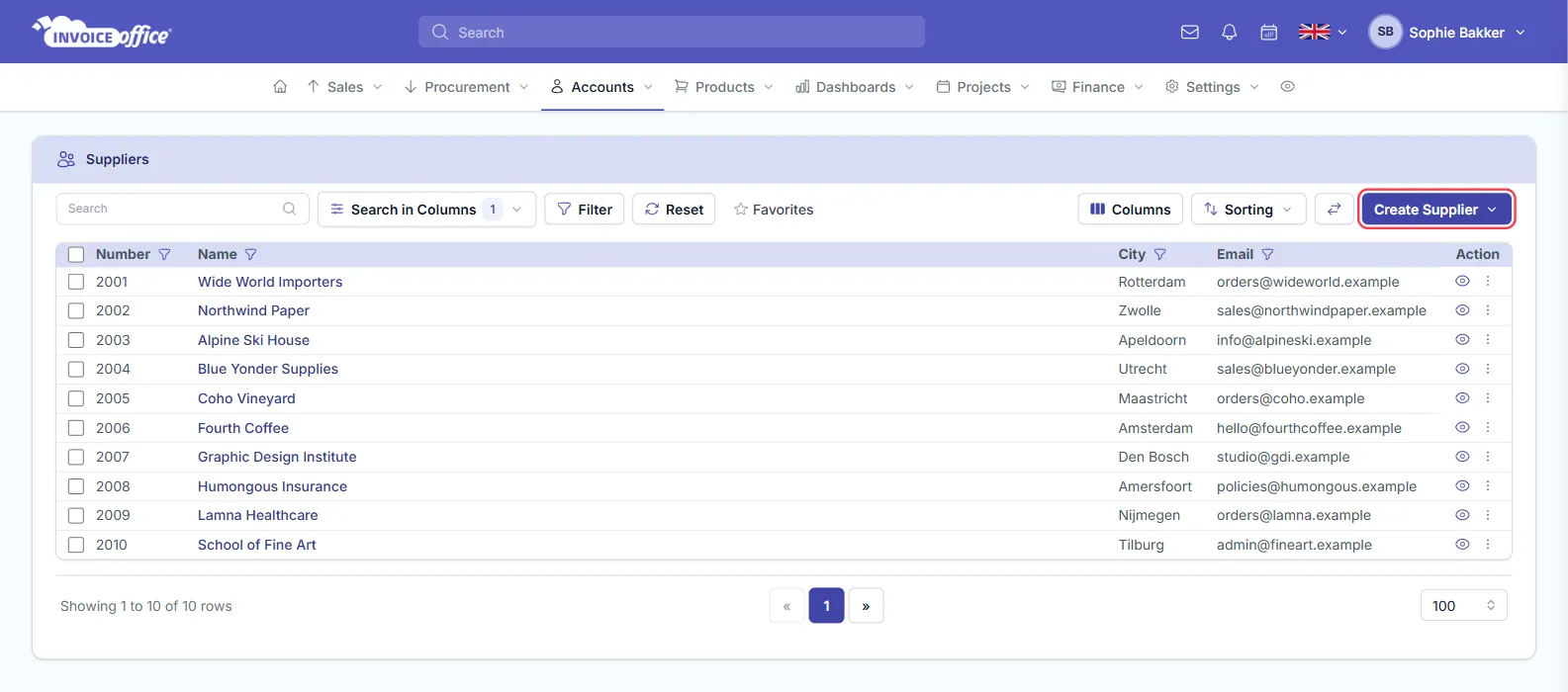Click the Name column filter icon
The width and height of the screenshot is (1568, 692).
click(x=250, y=254)
